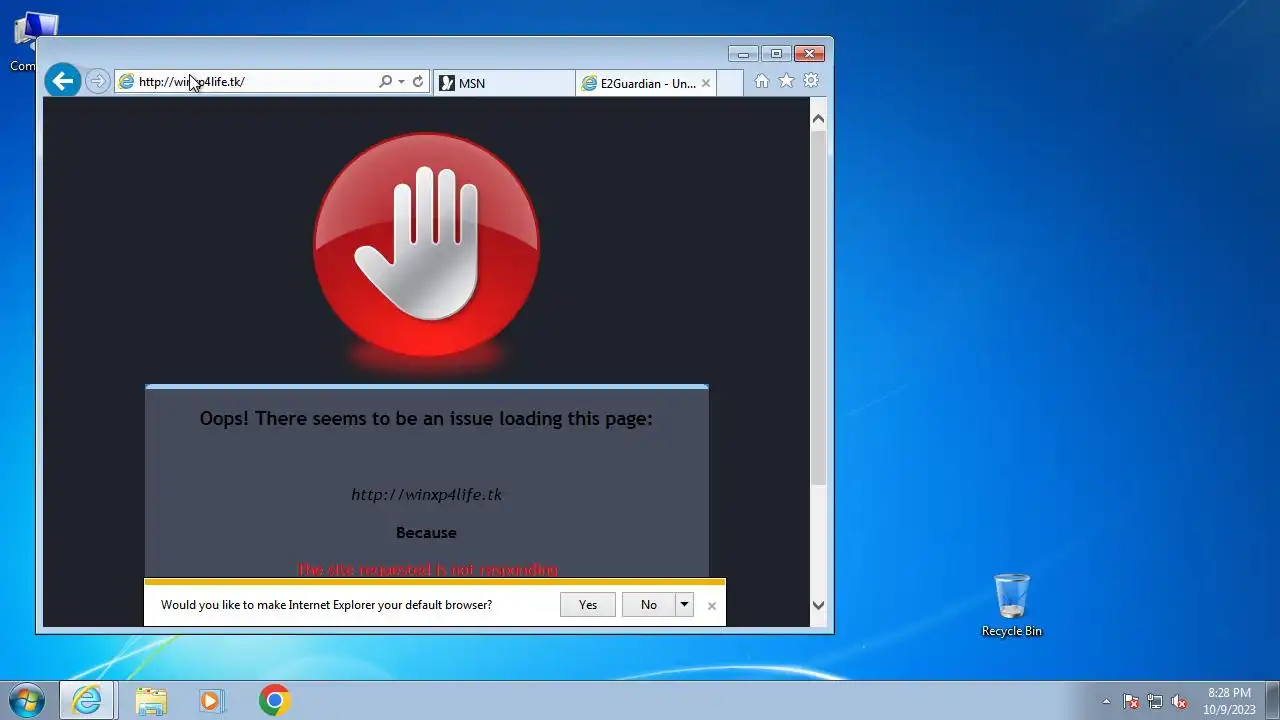Click Internet Explorer in the taskbar
The width and height of the screenshot is (1280, 720).
(x=87, y=700)
